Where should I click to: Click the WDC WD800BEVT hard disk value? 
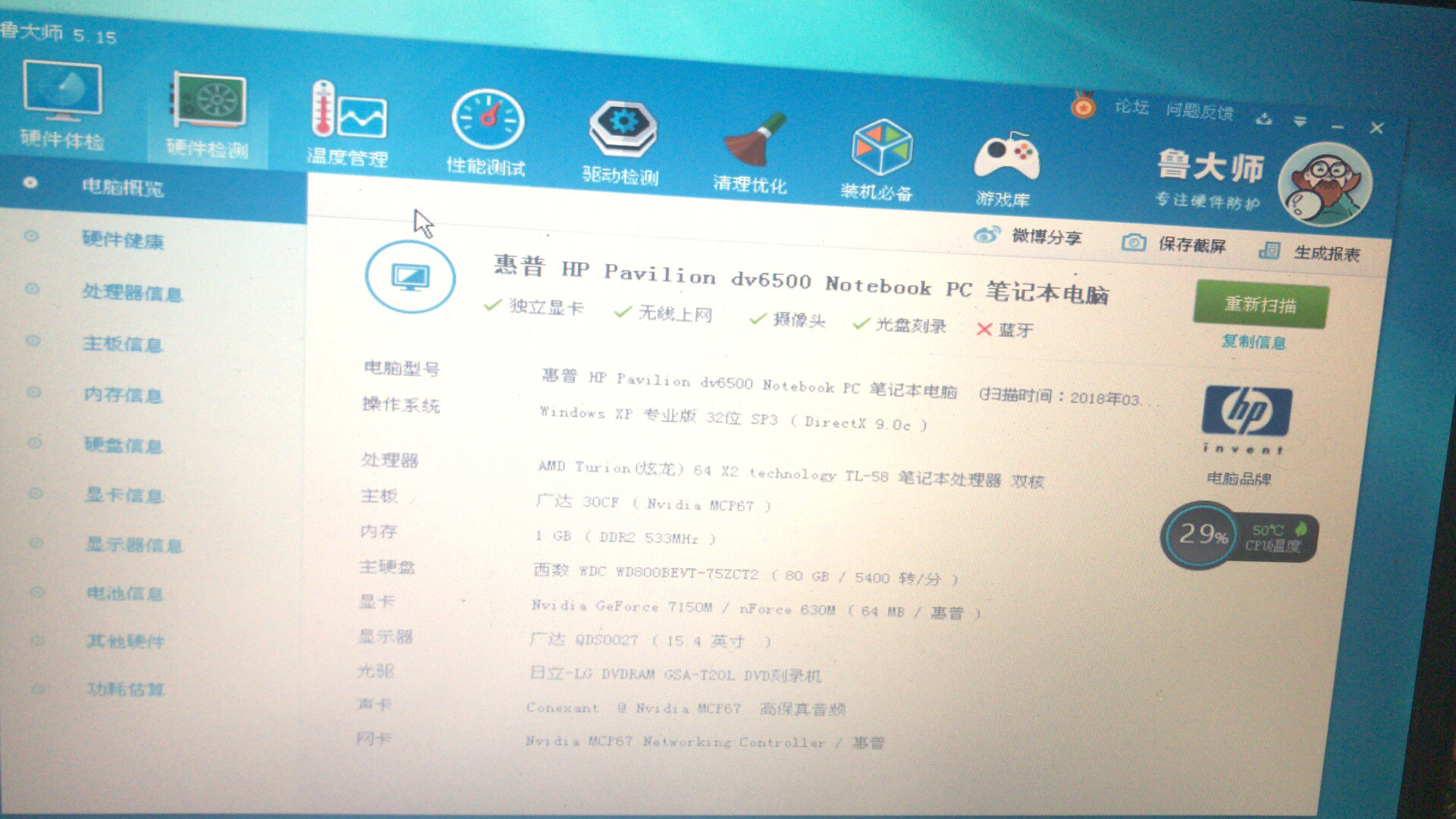tap(745, 573)
